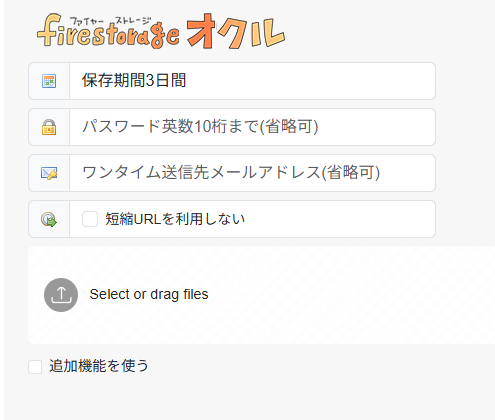495x420 pixels.
Task: Click the (省略可) hint in password field
Action: [x=289, y=127]
